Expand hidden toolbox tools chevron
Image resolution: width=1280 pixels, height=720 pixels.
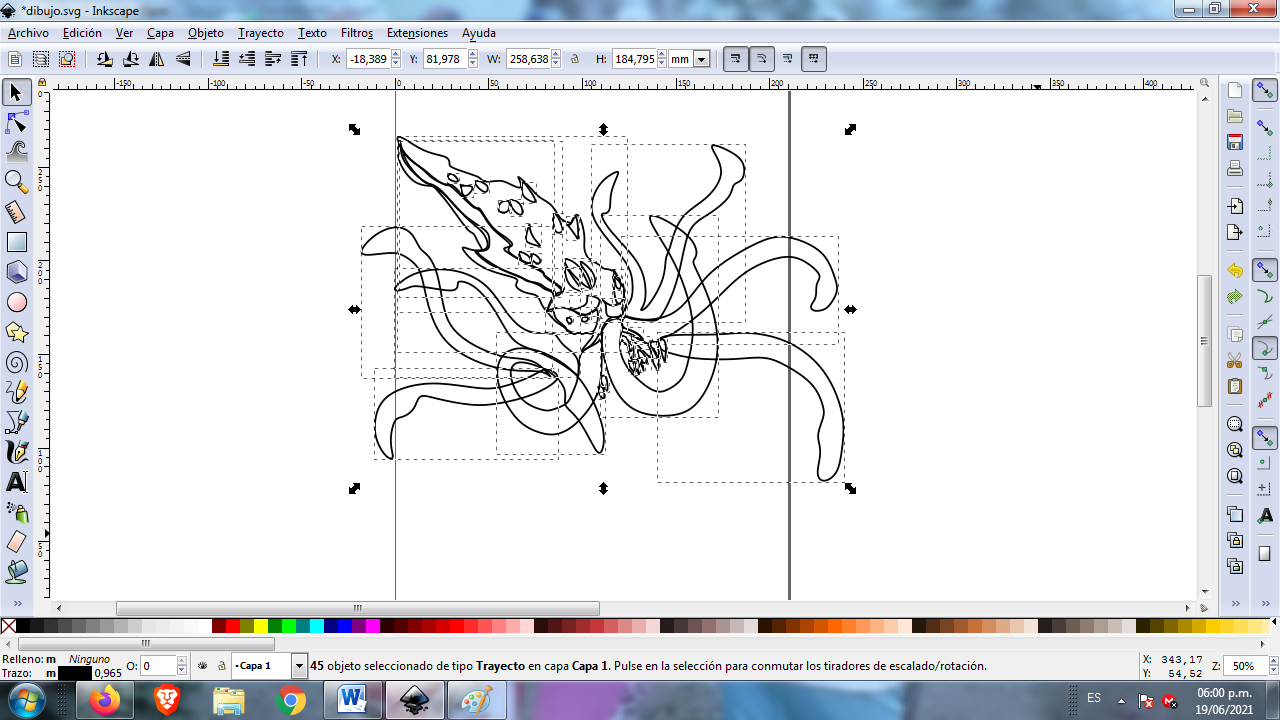pos(16,605)
